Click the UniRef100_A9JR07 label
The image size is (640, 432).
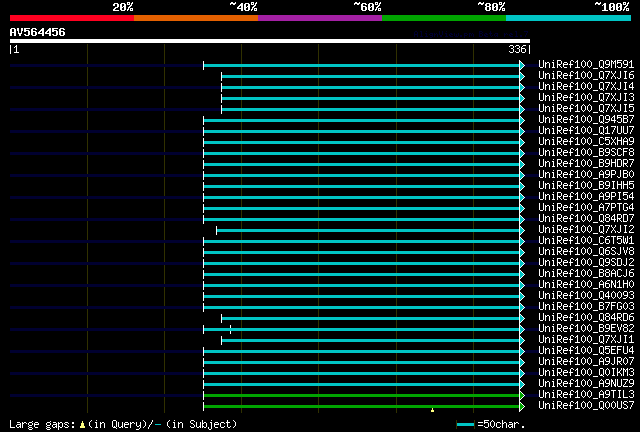click(x=586, y=362)
